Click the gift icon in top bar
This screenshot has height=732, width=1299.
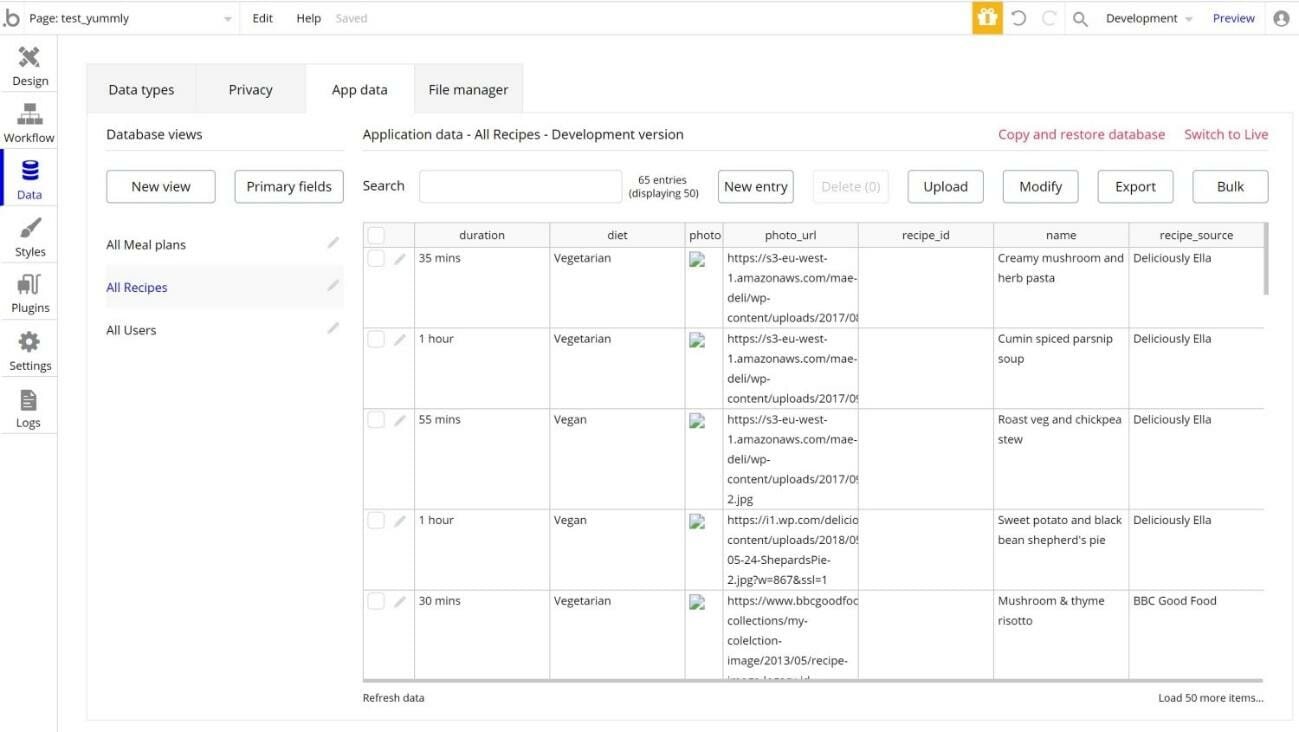click(x=986, y=18)
